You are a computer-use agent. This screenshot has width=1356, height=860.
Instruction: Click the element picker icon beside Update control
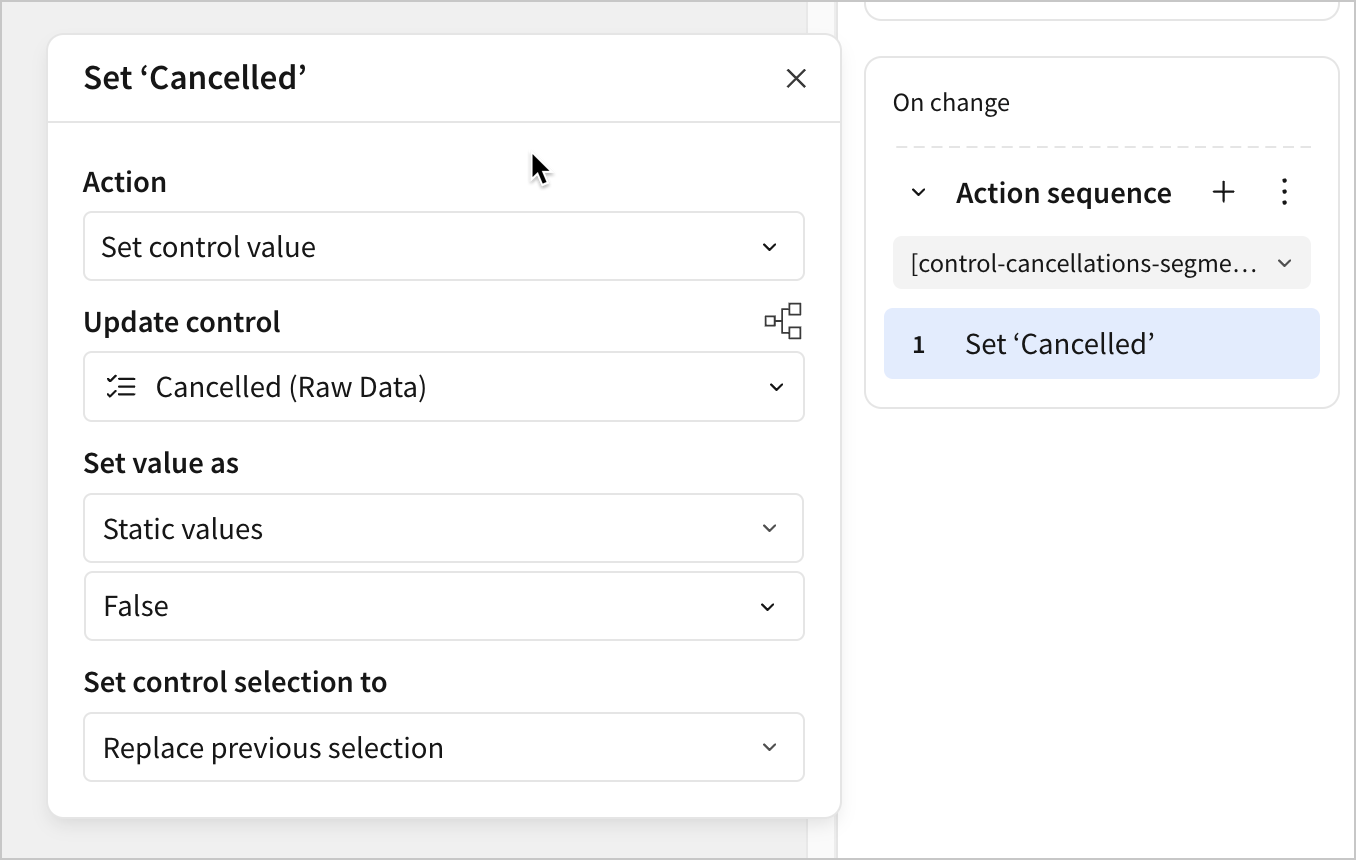(783, 321)
